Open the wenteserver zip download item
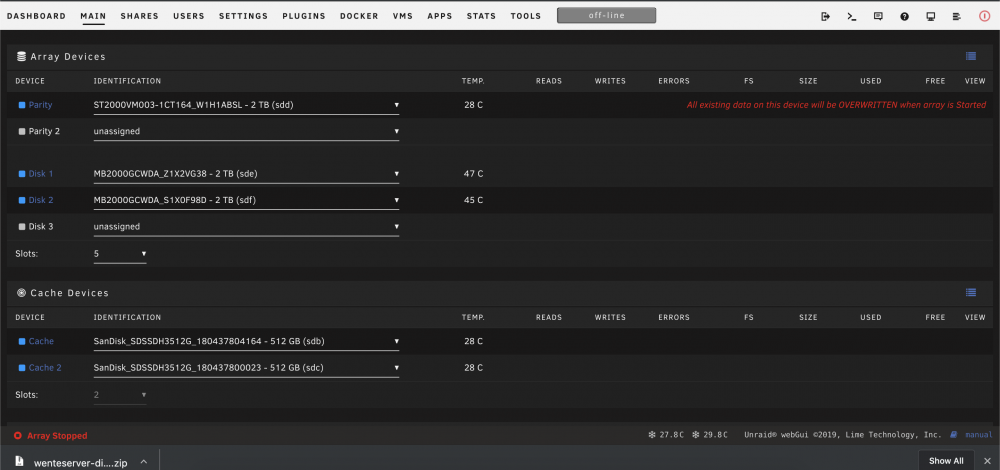The width and height of the screenshot is (1000, 470). tap(80, 462)
